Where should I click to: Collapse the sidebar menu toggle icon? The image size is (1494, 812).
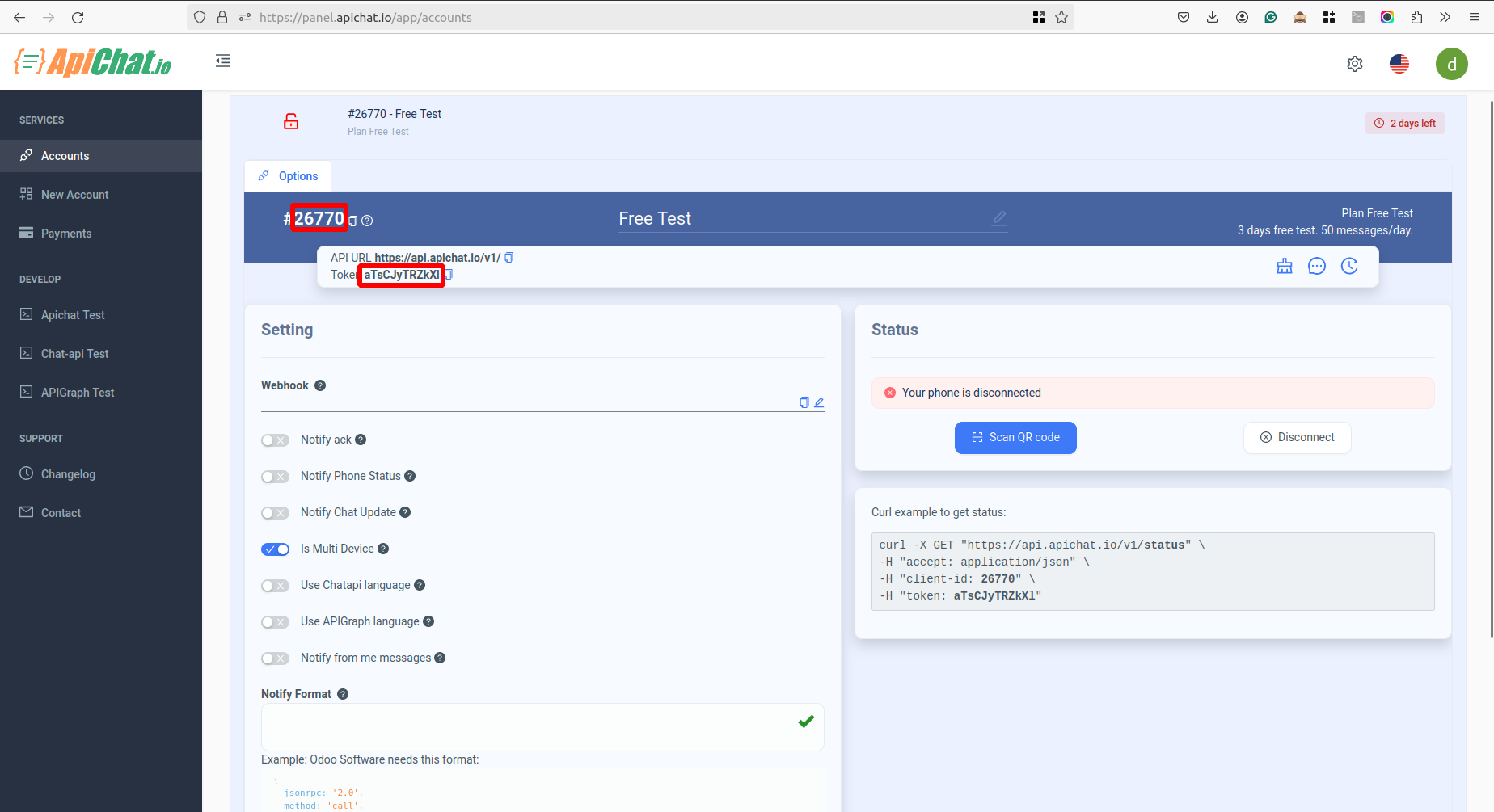click(223, 61)
